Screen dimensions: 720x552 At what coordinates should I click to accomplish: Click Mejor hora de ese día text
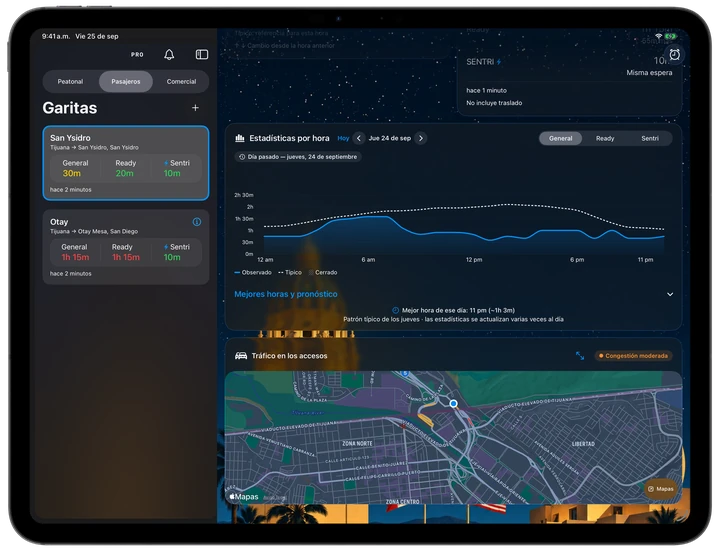click(x=458, y=310)
